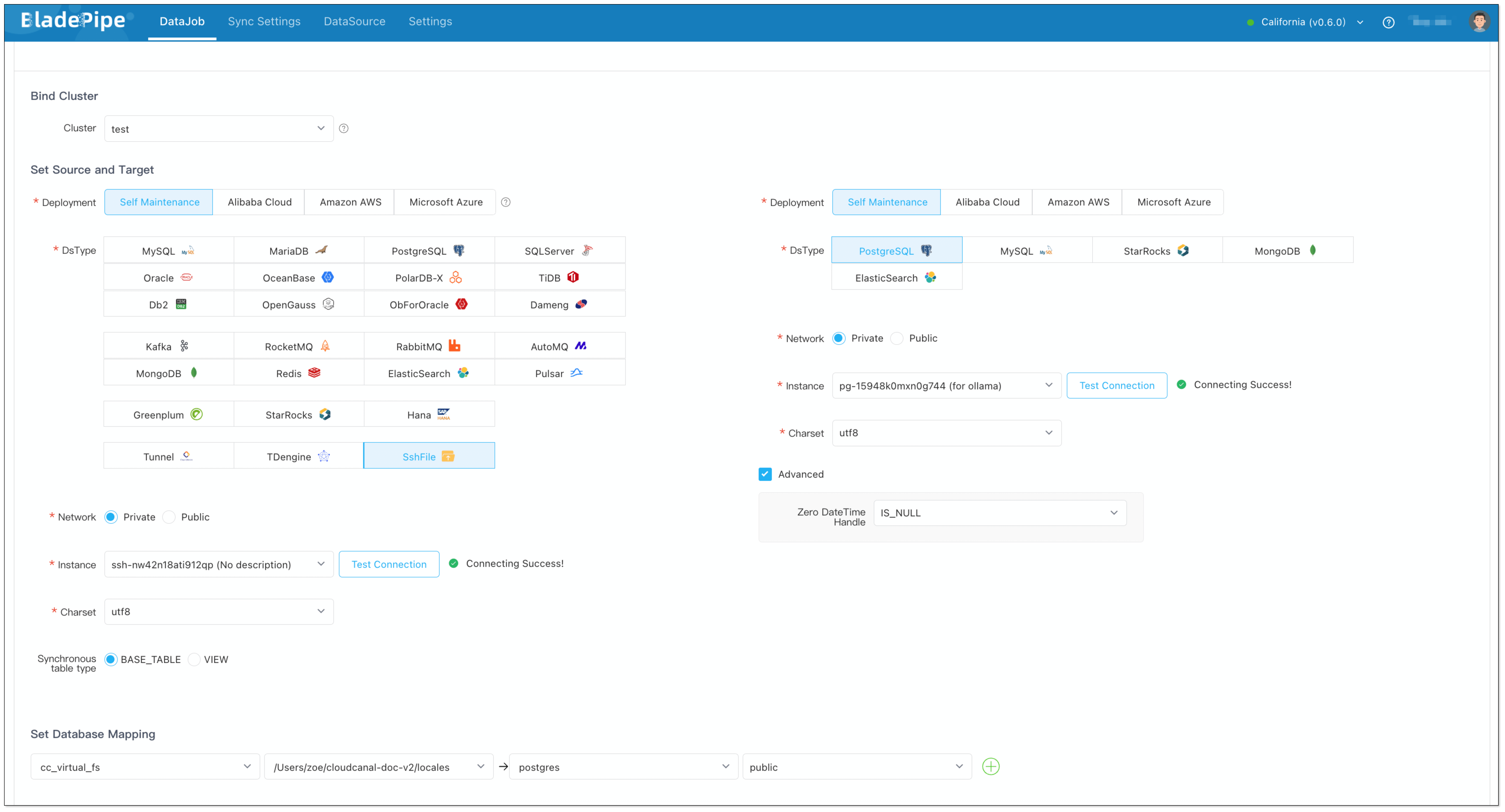This screenshot has height=812, width=1505.
Task: Click Test Connection for the target instance
Action: (1116, 386)
